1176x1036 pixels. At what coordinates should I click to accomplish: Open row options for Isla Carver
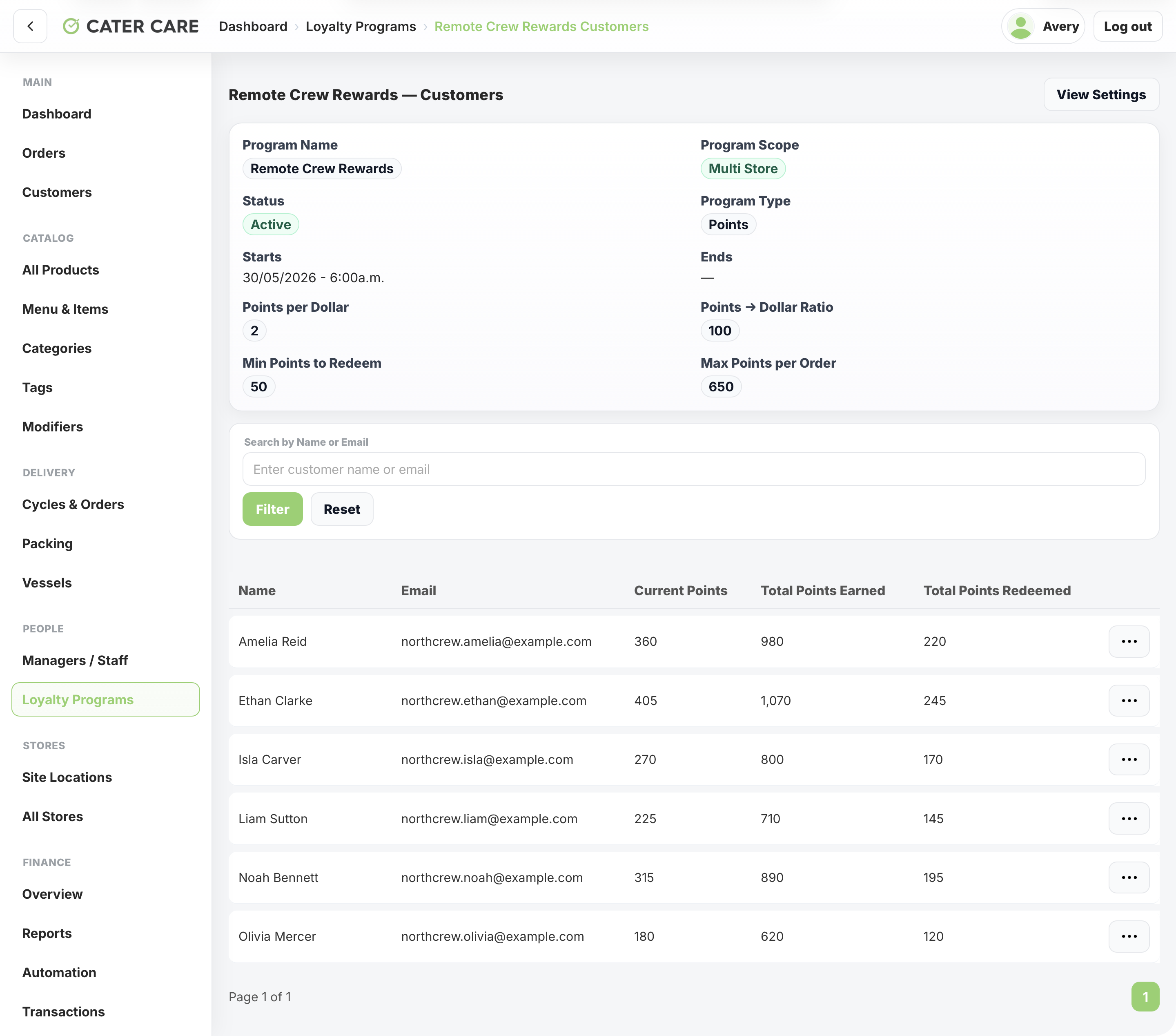pos(1129,759)
